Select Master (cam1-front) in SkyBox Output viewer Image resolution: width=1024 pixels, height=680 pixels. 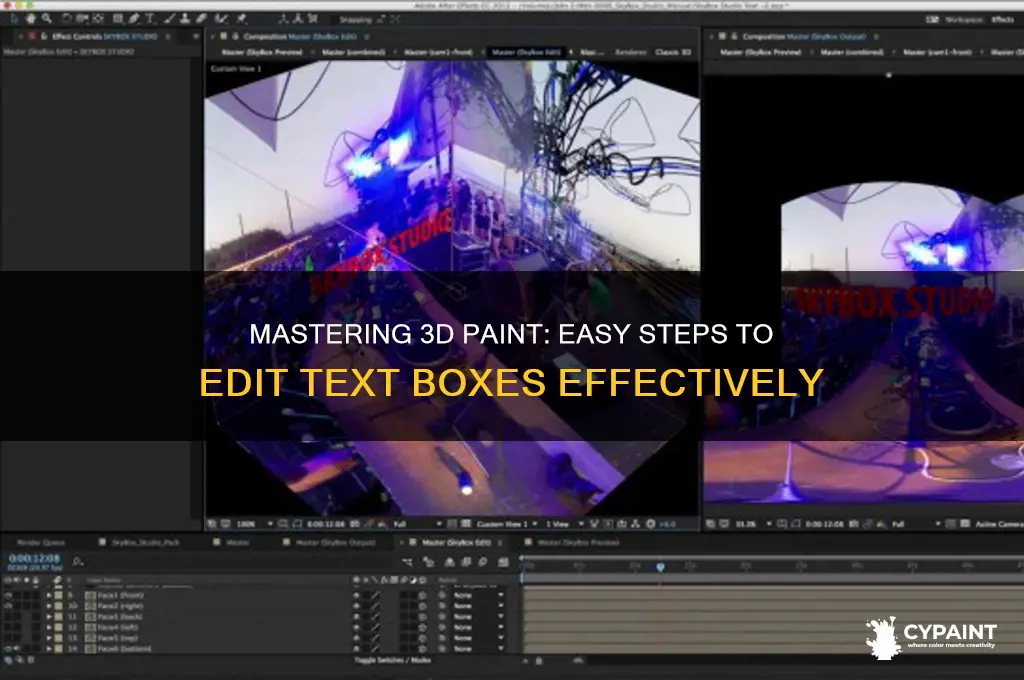tap(937, 52)
